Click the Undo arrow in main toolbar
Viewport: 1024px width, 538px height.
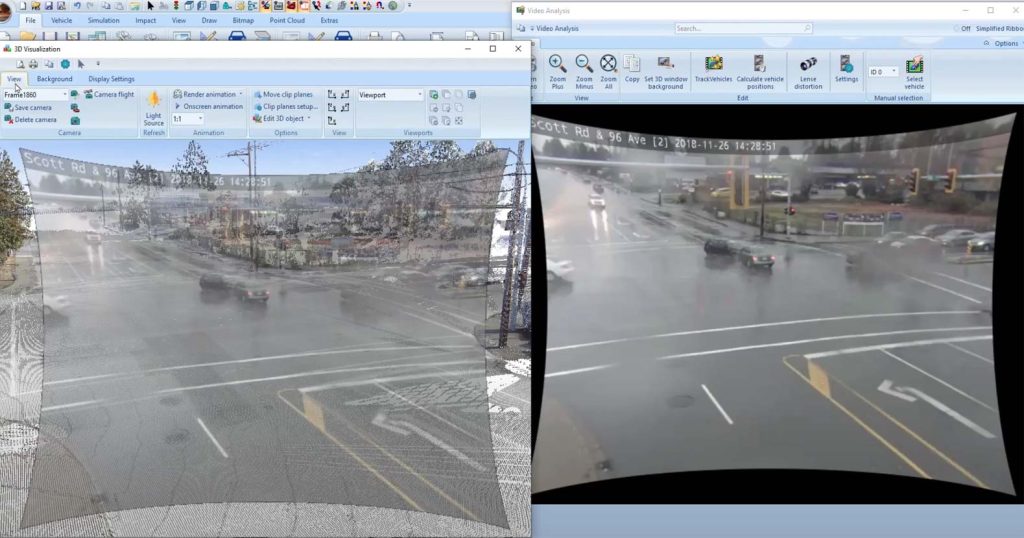pos(77,6)
